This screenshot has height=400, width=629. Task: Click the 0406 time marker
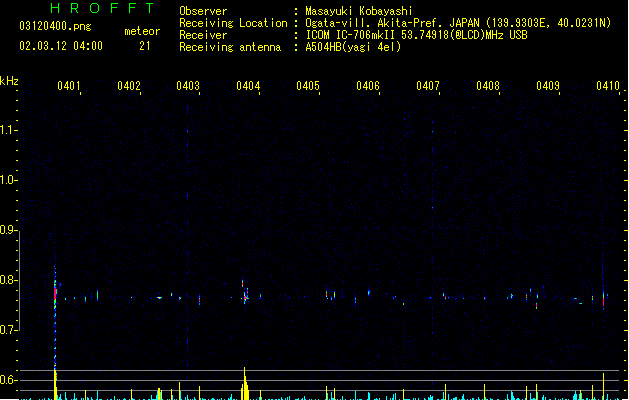tap(368, 86)
